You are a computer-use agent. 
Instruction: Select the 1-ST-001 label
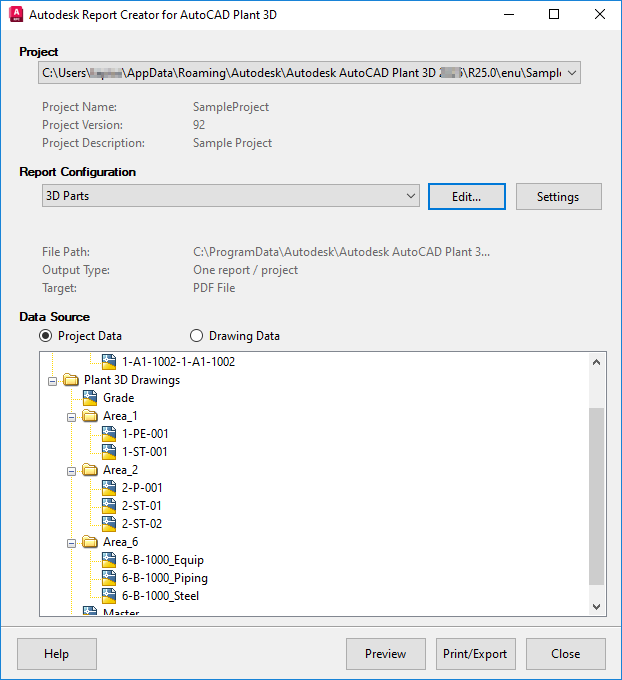[144, 452]
